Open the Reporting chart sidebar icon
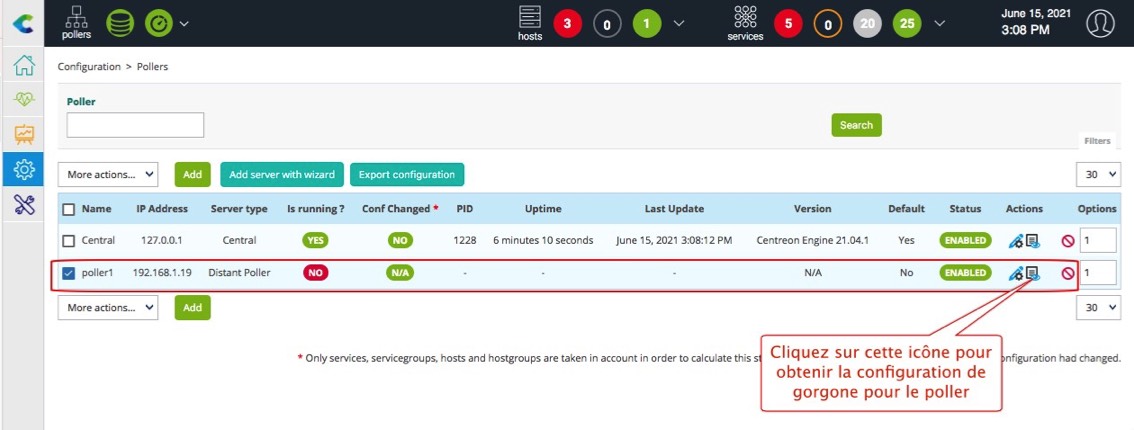 click(23, 135)
